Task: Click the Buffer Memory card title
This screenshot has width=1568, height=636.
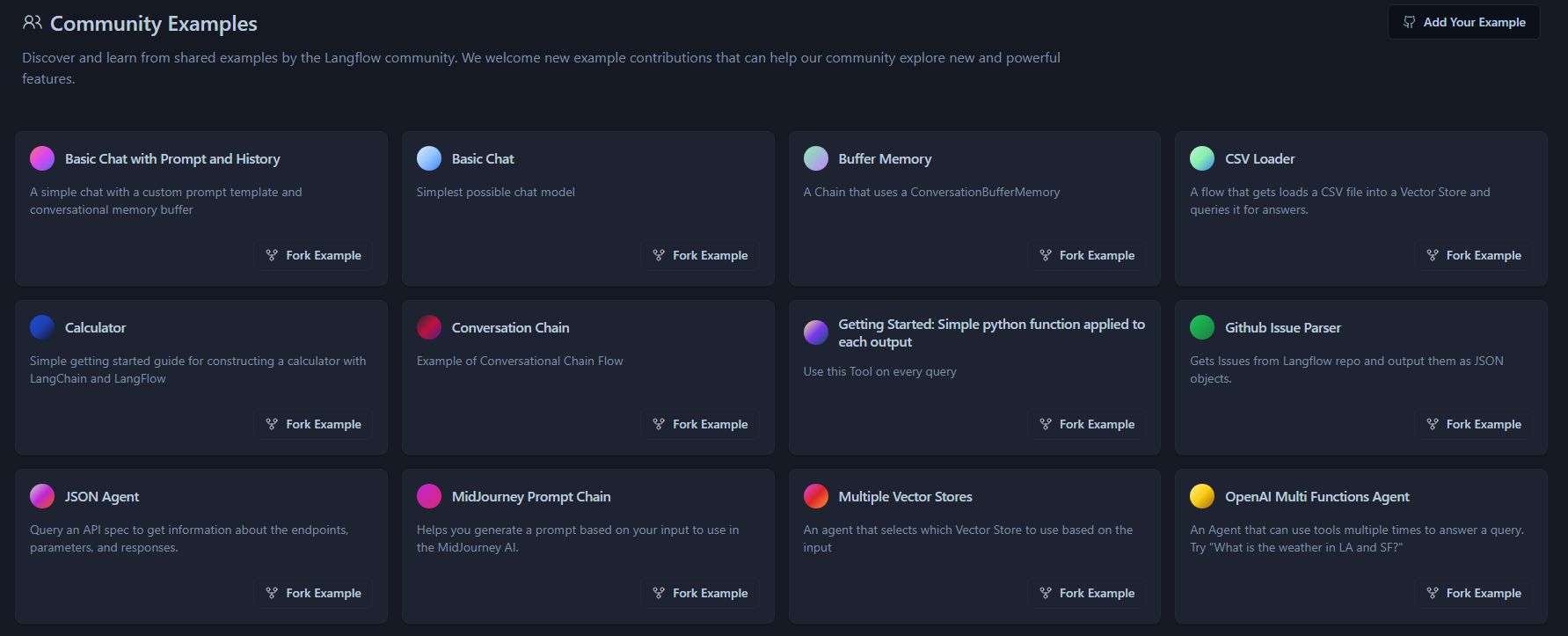Action: coord(885,159)
